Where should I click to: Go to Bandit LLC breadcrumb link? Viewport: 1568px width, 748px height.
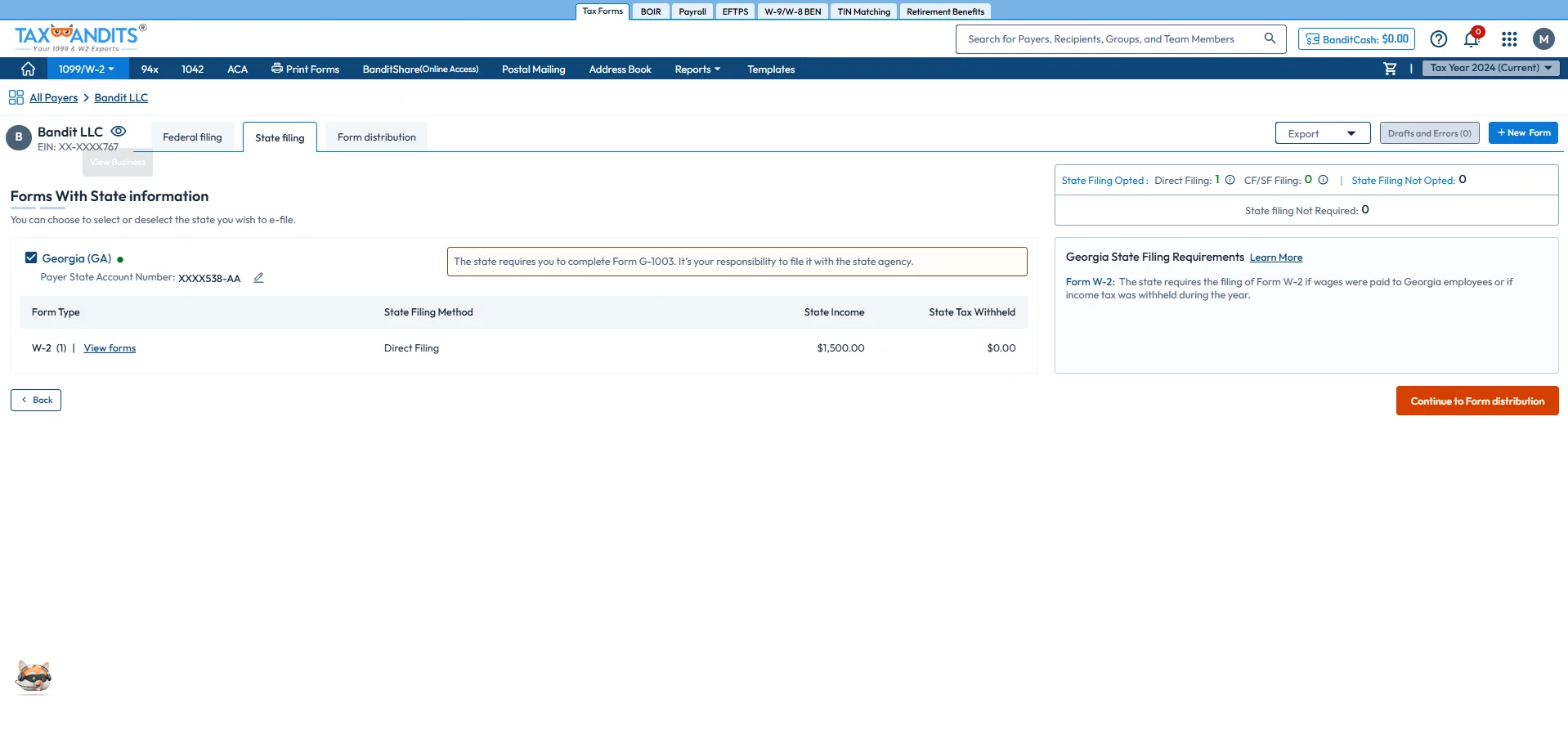(121, 97)
